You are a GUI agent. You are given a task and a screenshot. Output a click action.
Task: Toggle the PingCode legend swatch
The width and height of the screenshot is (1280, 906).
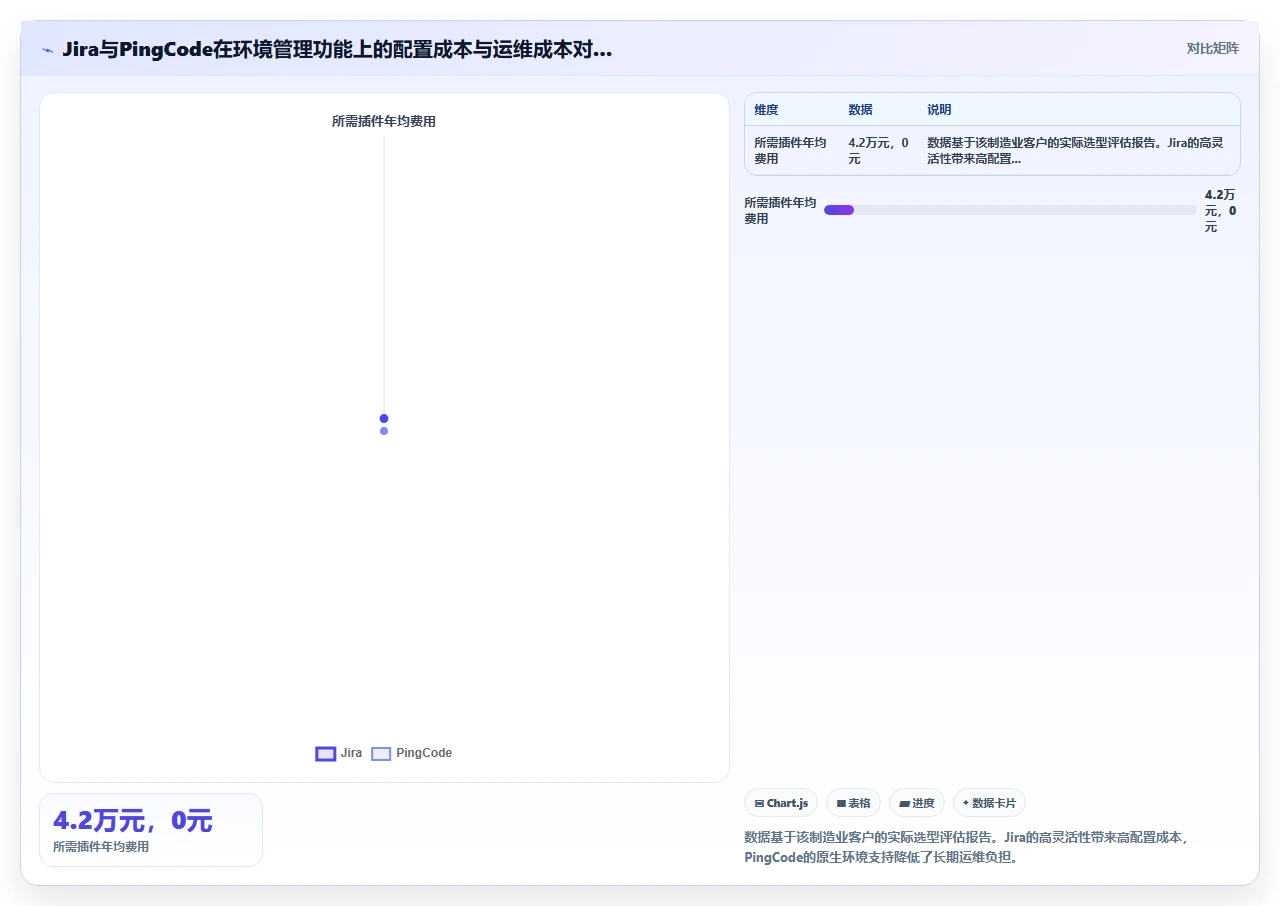(381, 754)
